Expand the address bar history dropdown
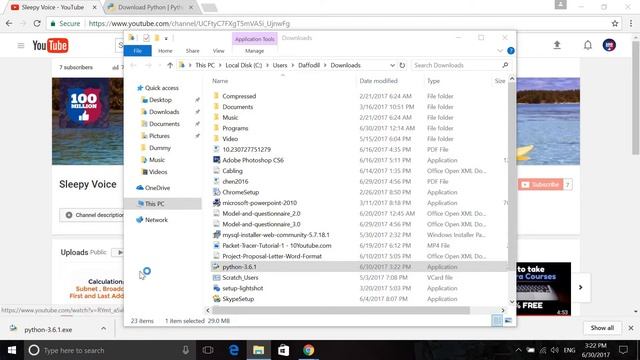Viewport: 640px width, 360px height. 392,65
